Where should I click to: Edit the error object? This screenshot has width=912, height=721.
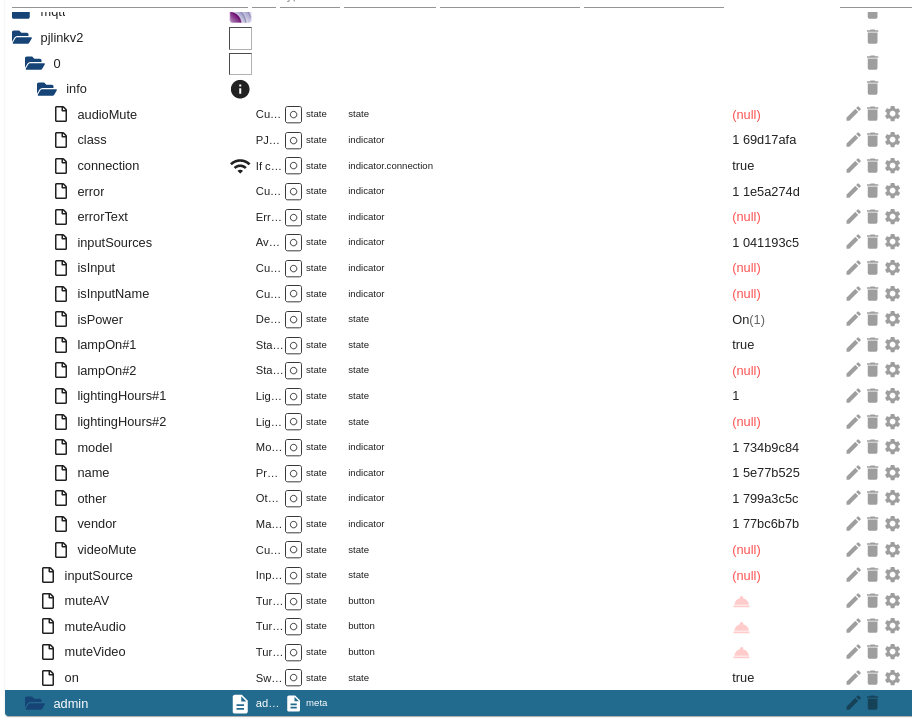click(x=853, y=191)
